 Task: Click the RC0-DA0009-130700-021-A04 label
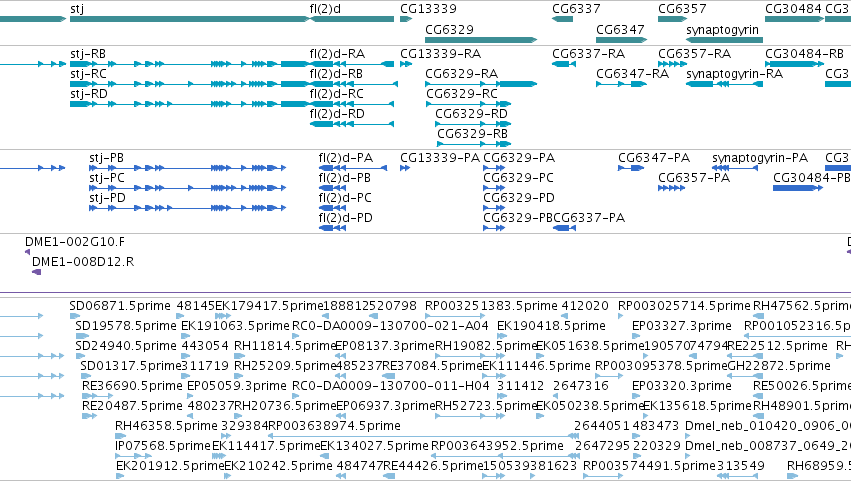(390, 326)
